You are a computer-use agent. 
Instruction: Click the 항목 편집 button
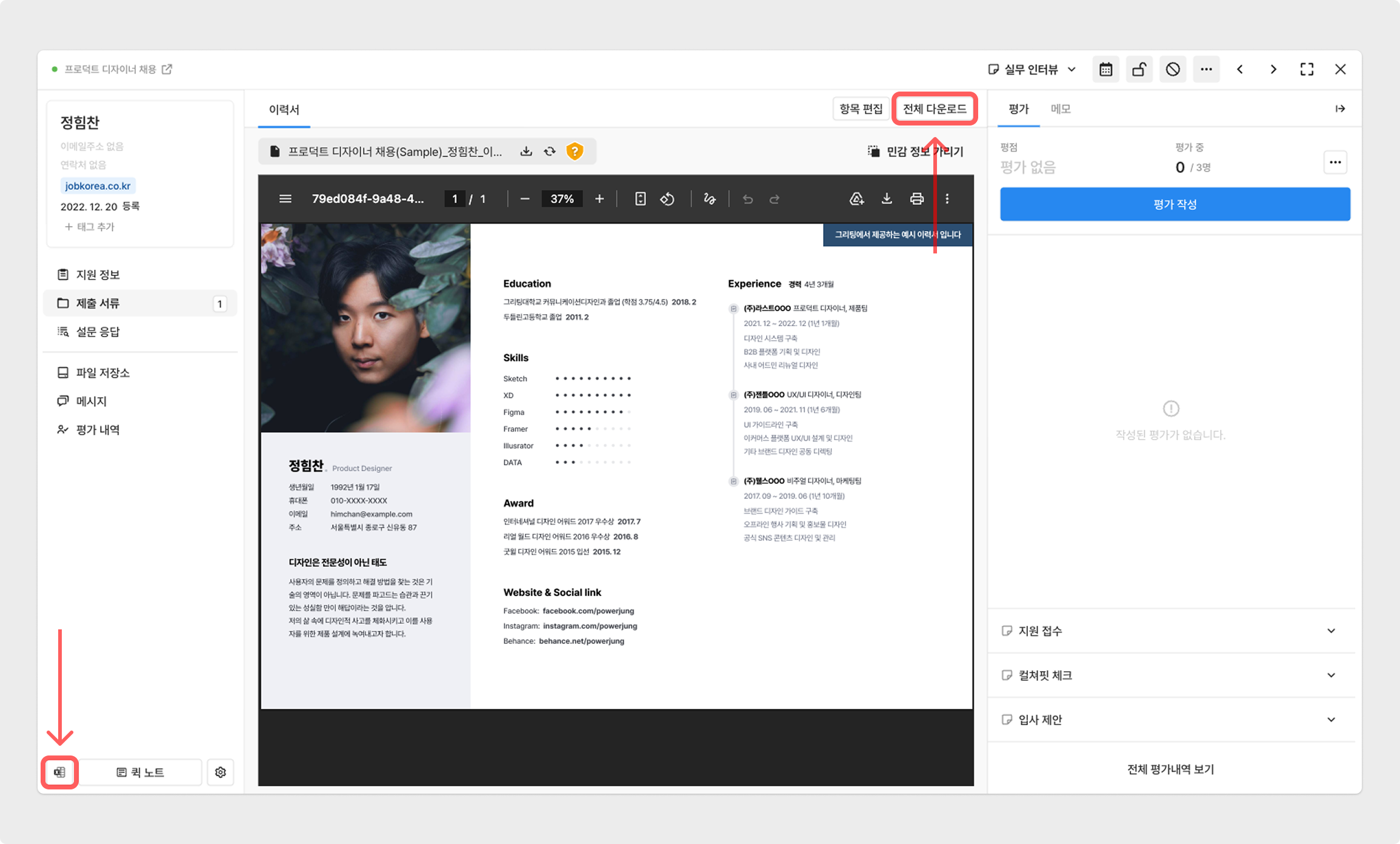pos(861,109)
